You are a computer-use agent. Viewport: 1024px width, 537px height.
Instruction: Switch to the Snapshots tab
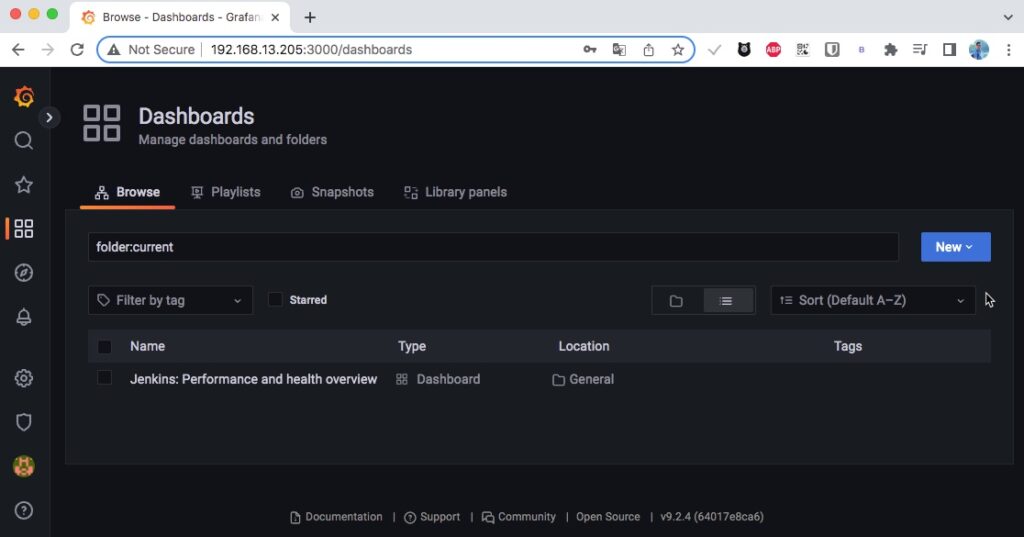pyautogui.click(x=332, y=192)
